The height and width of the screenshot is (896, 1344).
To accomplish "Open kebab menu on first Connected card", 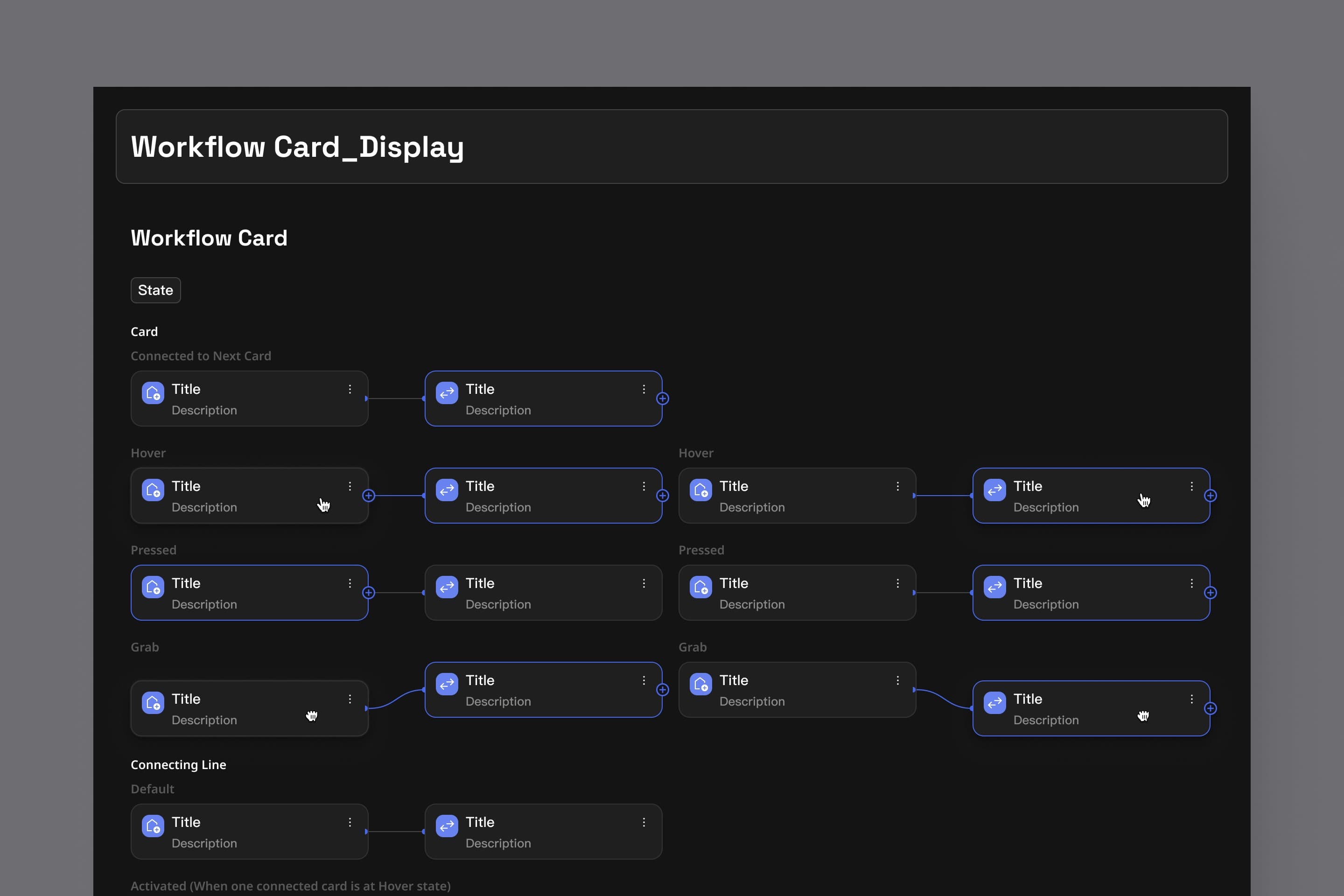I will pos(350,389).
